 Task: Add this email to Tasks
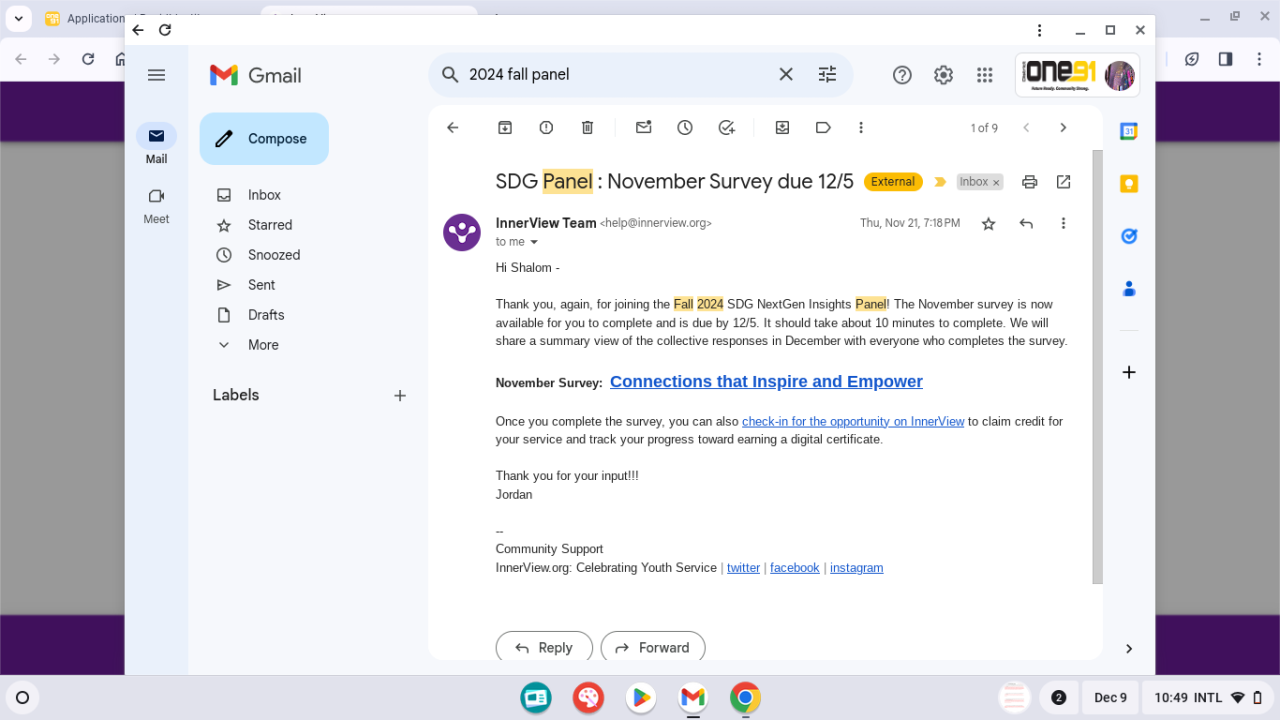pos(727,128)
